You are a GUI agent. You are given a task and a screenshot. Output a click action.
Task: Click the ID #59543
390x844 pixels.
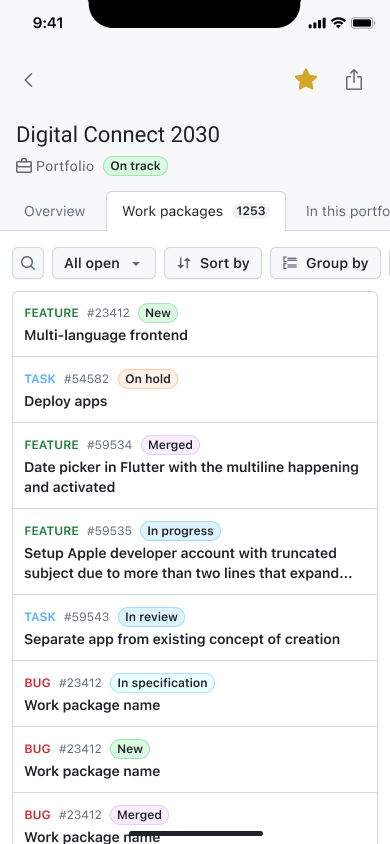(x=87, y=617)
